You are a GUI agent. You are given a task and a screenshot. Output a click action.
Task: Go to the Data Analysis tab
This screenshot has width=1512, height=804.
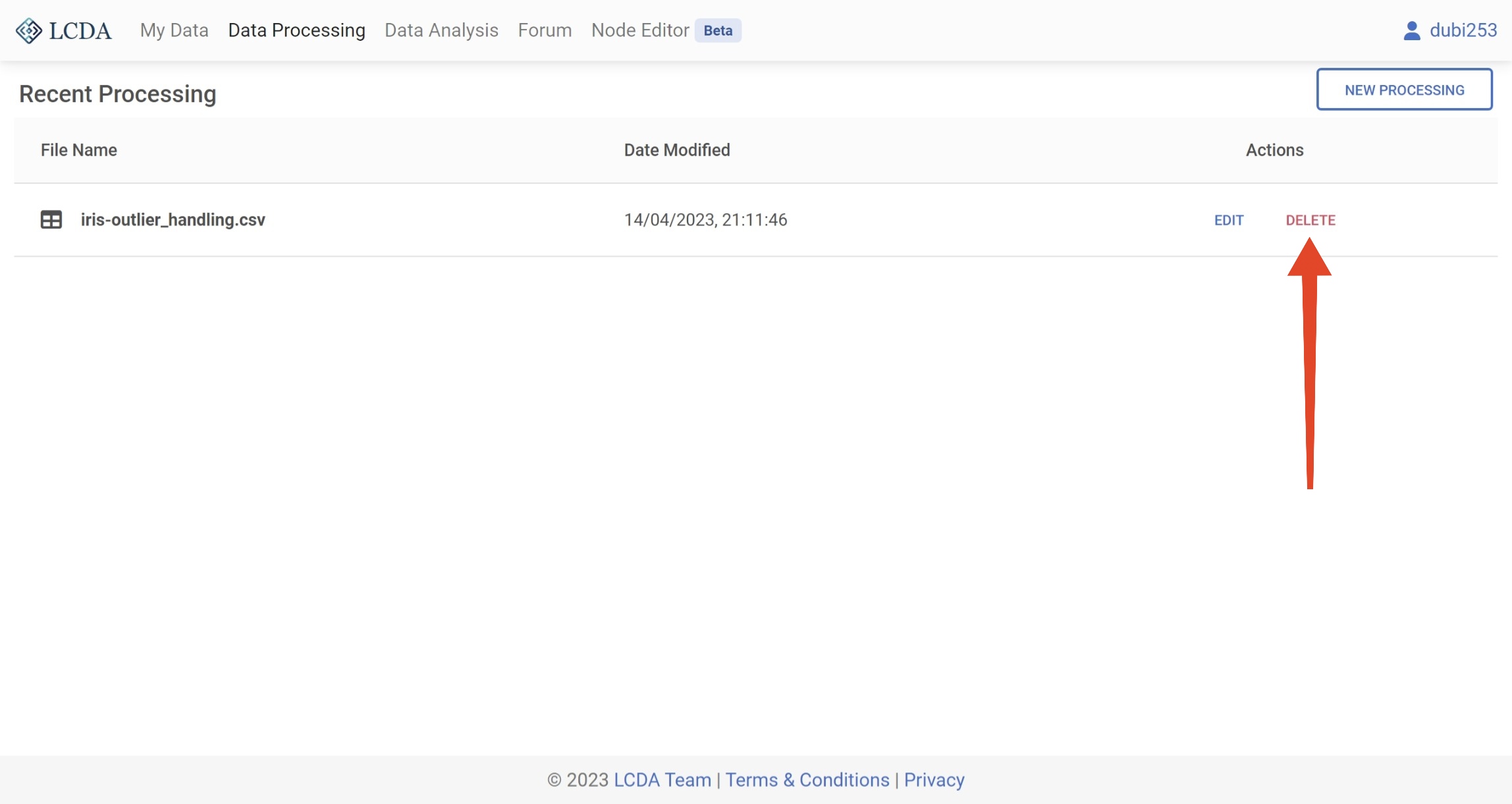pos(441,30)
